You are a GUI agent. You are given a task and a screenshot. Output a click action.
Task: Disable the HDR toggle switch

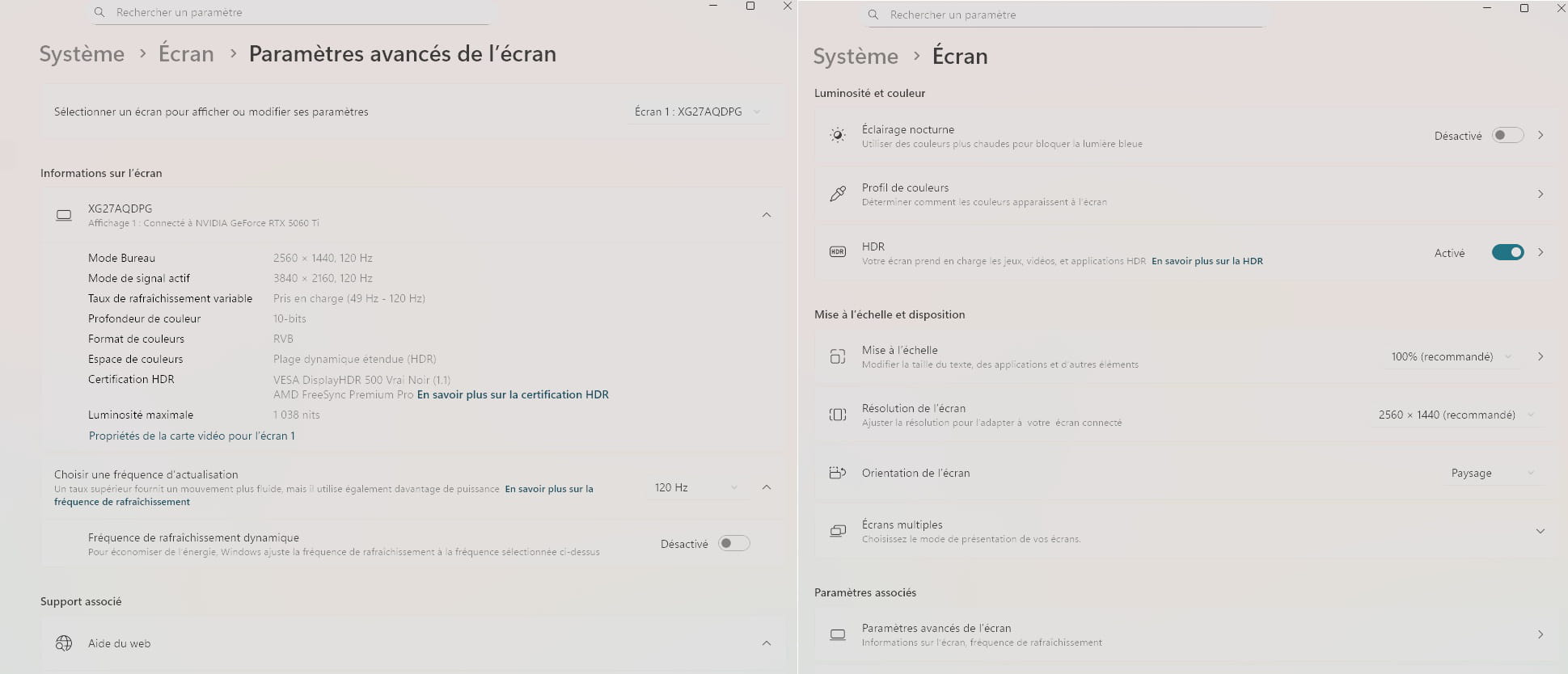(1507, 252)
